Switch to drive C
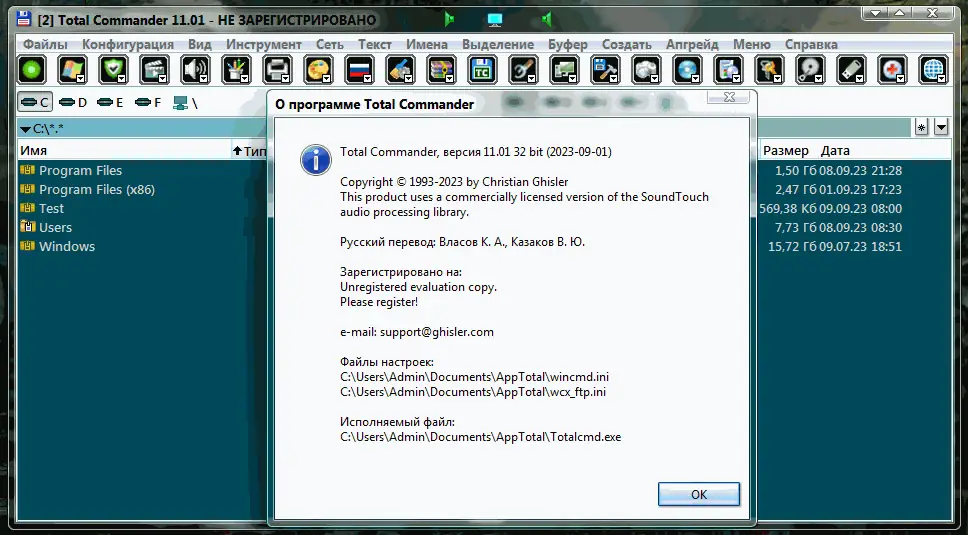968x535 pixels. [x=35, y=102]
